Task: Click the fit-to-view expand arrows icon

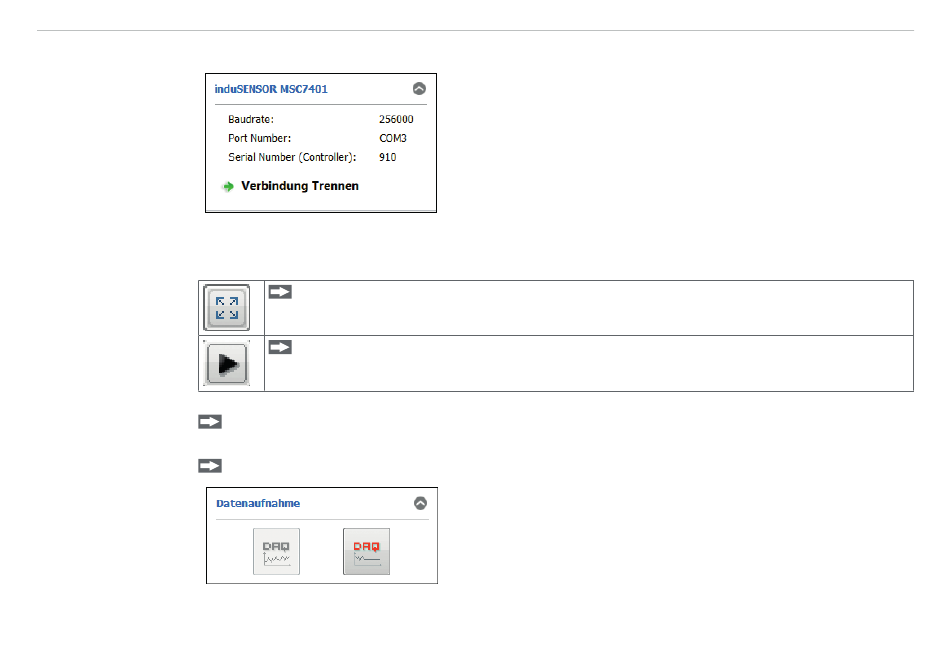Action: [227, 308]
